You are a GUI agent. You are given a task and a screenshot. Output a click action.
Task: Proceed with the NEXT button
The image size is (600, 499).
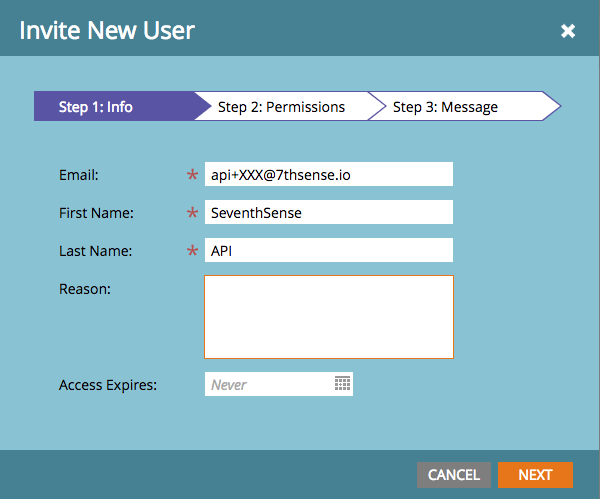click(x=535, y=475)
